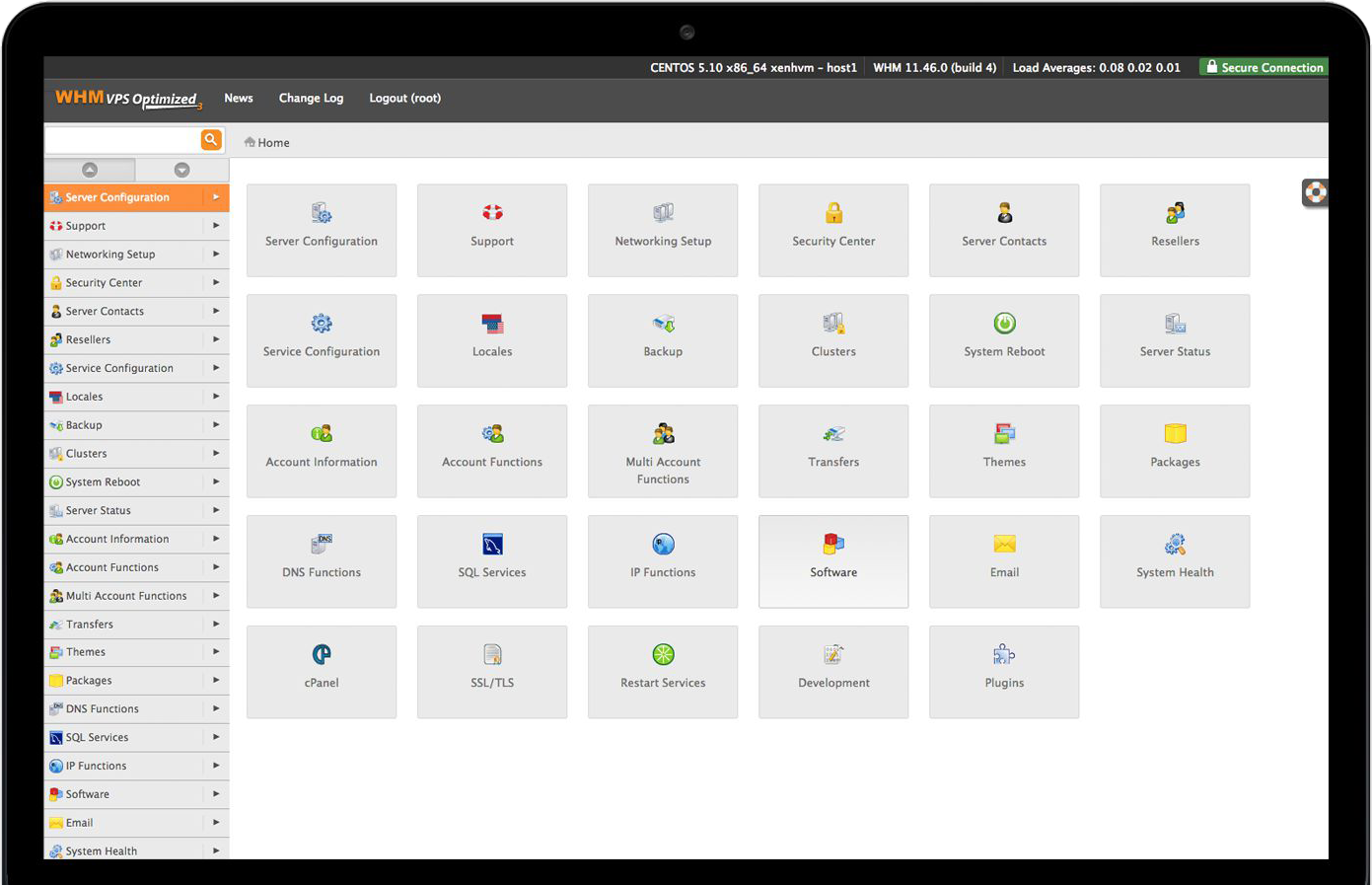The width and height of the screenshot is (1372, 885).
Task: Open Security Center padlock tile
Action: click(x=833, y=230)
